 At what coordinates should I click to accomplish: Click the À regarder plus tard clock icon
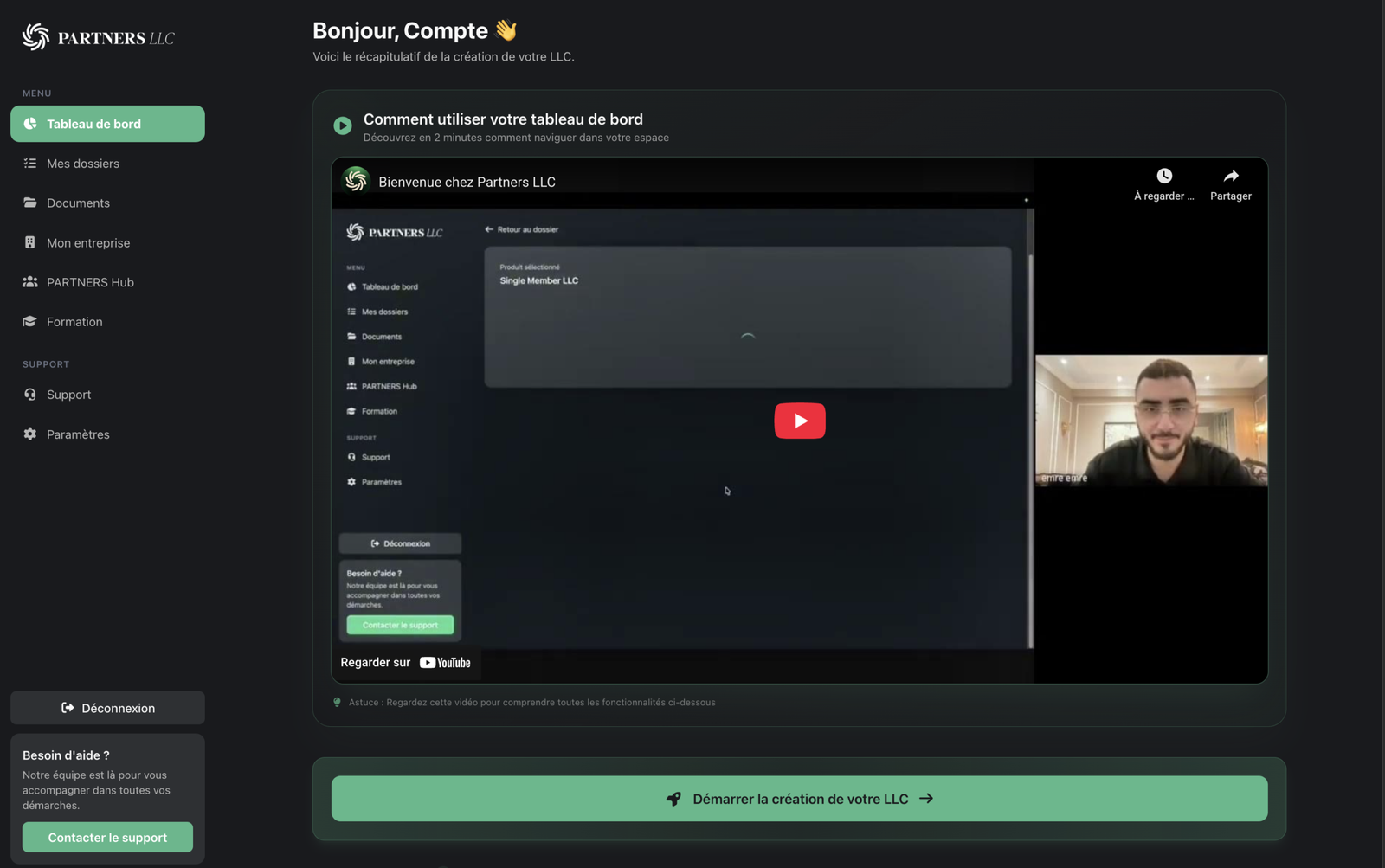click(x=1163, y=177)
